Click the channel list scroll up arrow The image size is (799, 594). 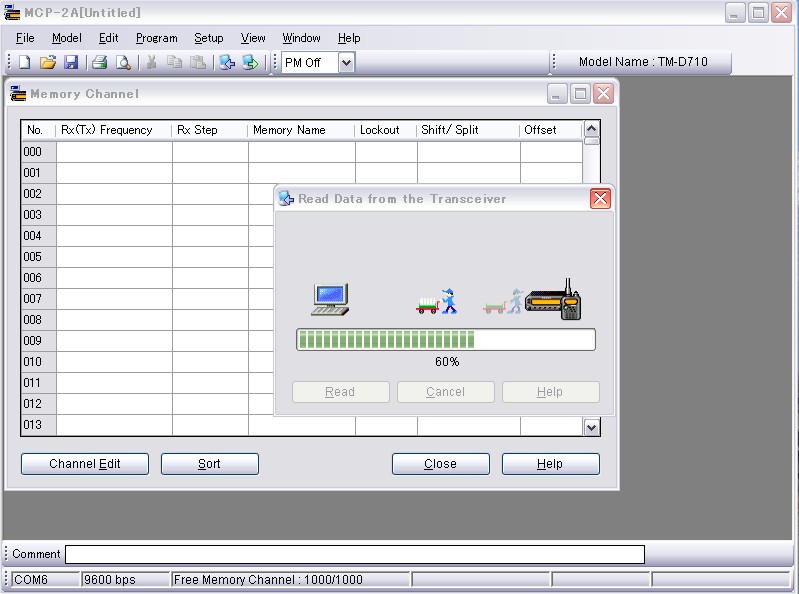point(591,128)
